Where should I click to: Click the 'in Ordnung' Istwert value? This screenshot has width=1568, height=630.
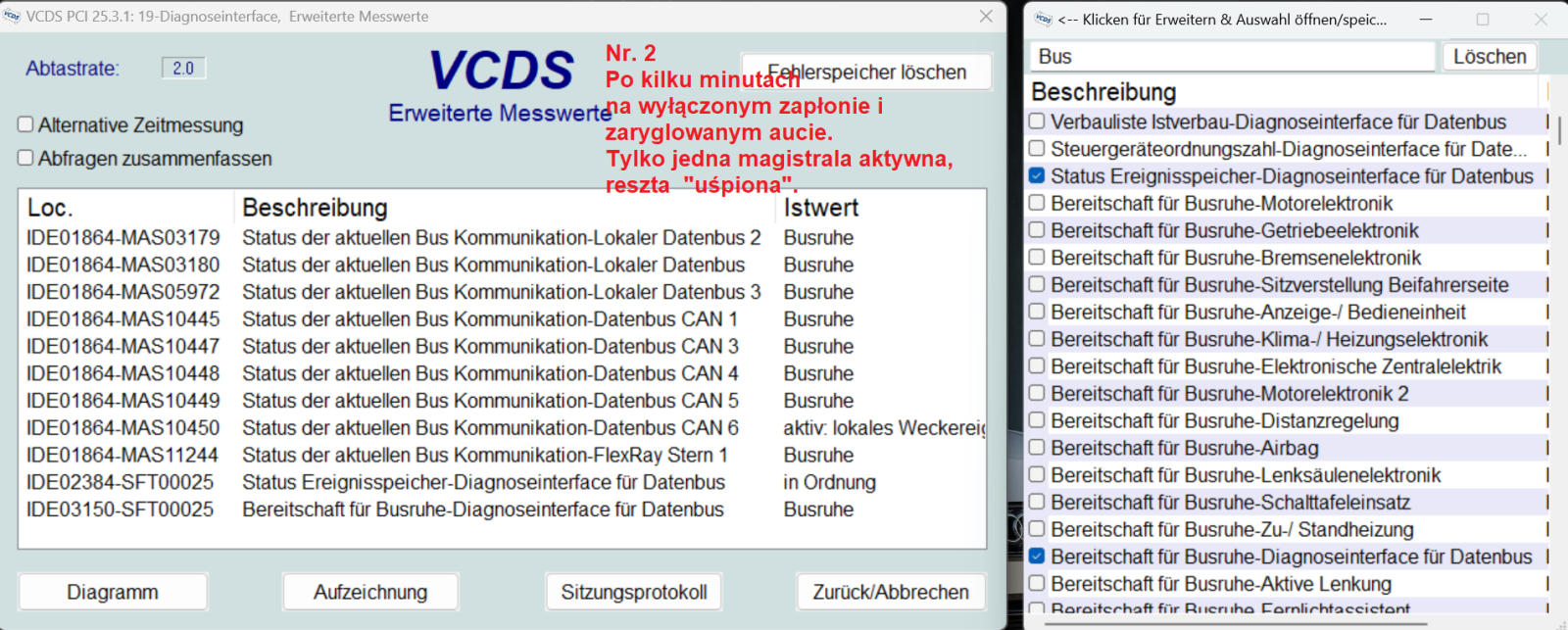pos(829,482)
